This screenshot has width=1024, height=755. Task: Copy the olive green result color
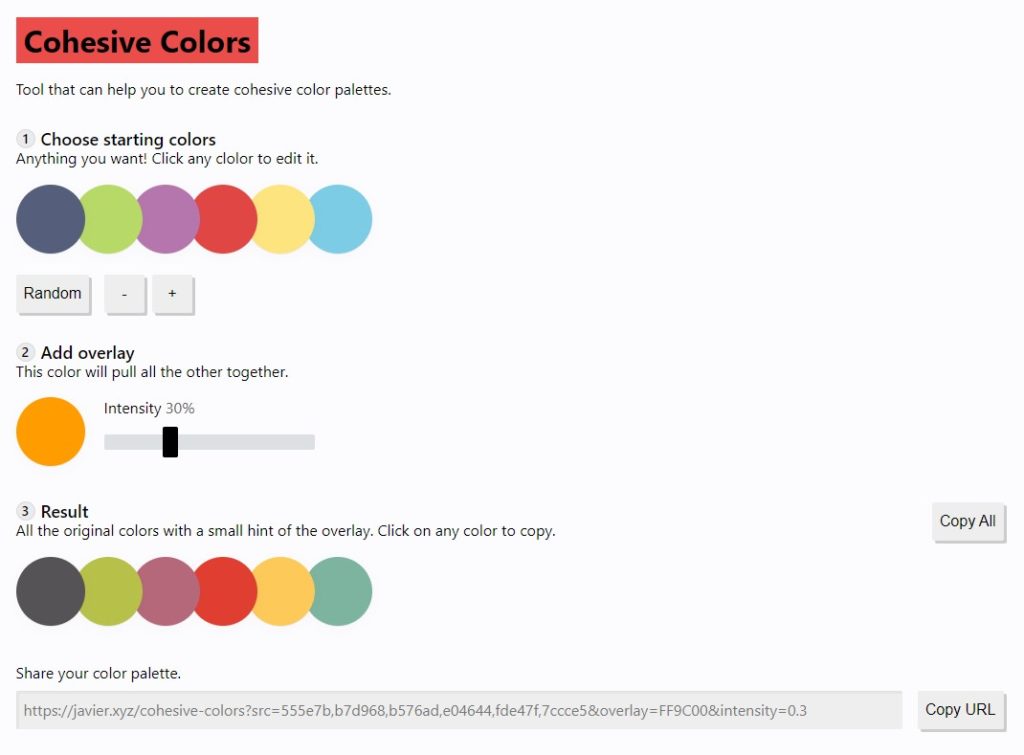pos(107,590)
